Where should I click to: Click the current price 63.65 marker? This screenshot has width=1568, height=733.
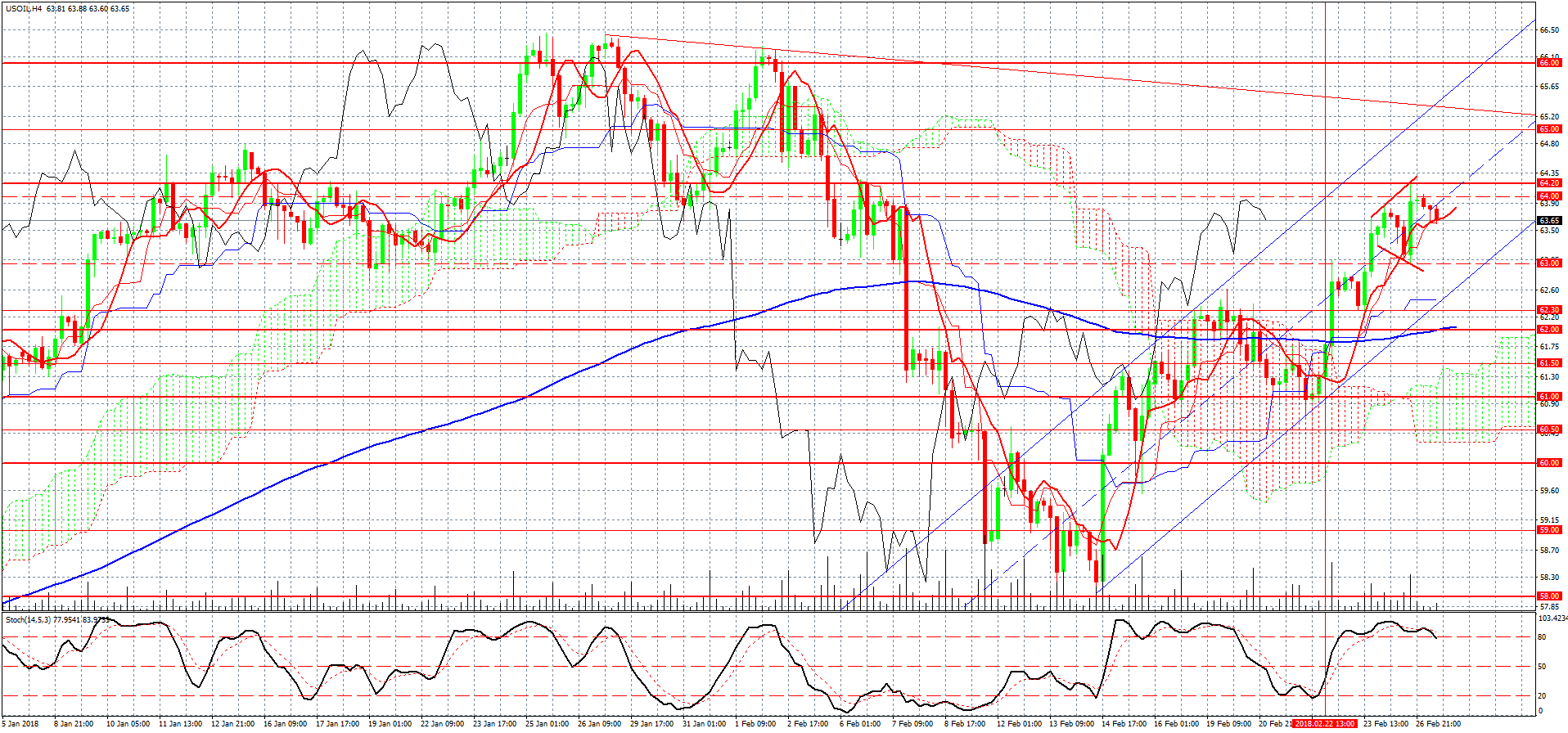(x=1549, y=221)
